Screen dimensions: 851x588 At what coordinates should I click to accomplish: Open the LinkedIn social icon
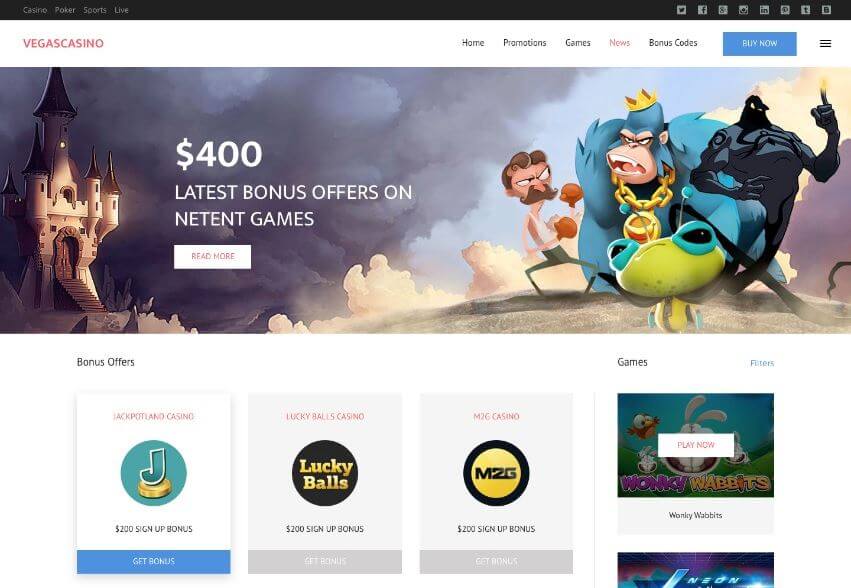click(x=764, y=10)
